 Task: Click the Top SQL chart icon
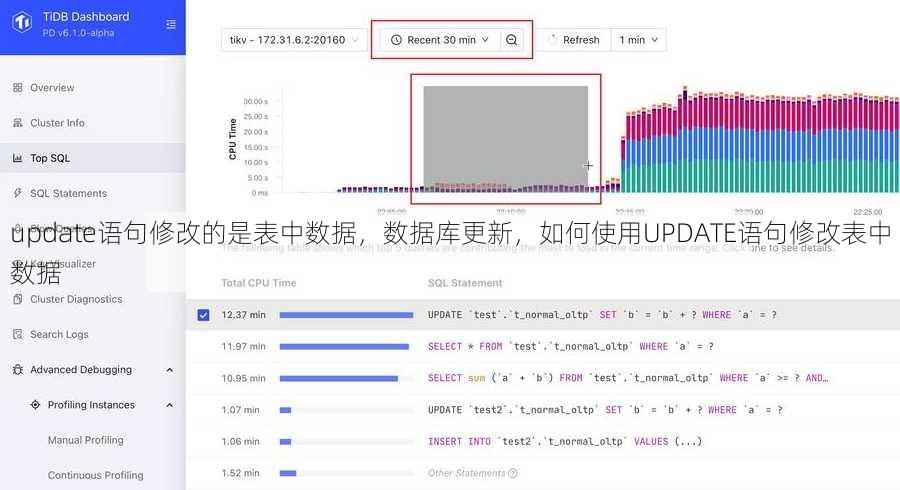[x=18, y=158]
